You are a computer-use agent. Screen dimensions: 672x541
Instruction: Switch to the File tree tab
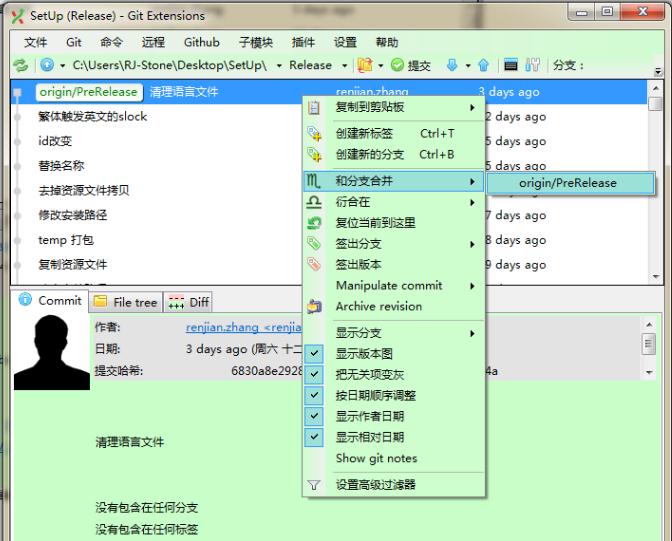126,301
